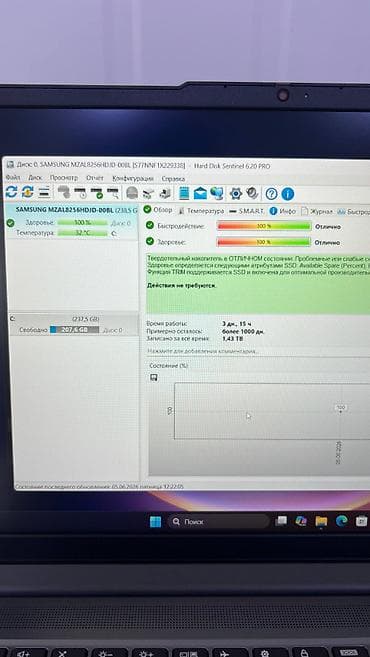The height and width of the screenshot is (657, 370).
Task: Click the C: free space bar
Action: 75,330
